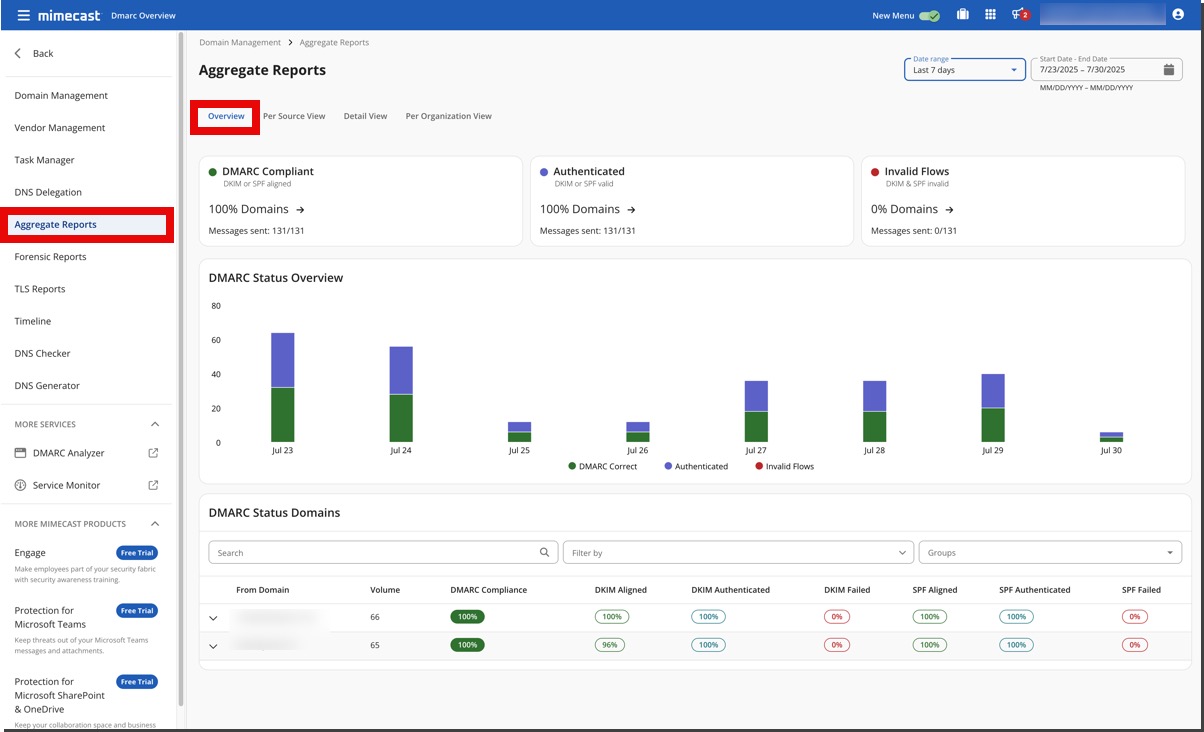The image size is (1204, 732).
Task: Collapse the More Mimecast Products section
Action: [154, 523]
